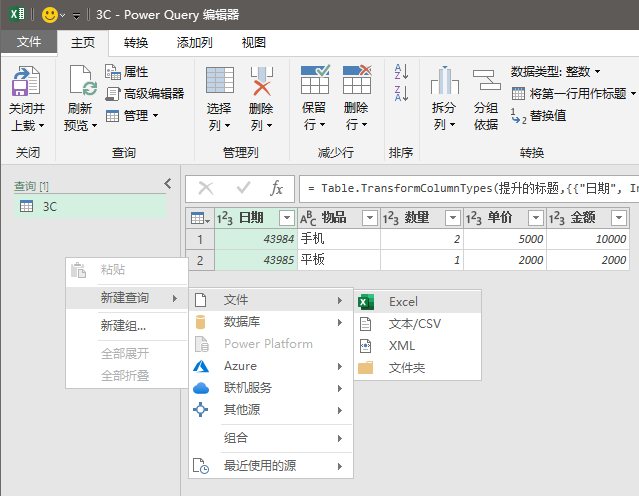Switch to the View (视图) tab
This screenshot has height=496, width=639.
[x=253, y=42]
